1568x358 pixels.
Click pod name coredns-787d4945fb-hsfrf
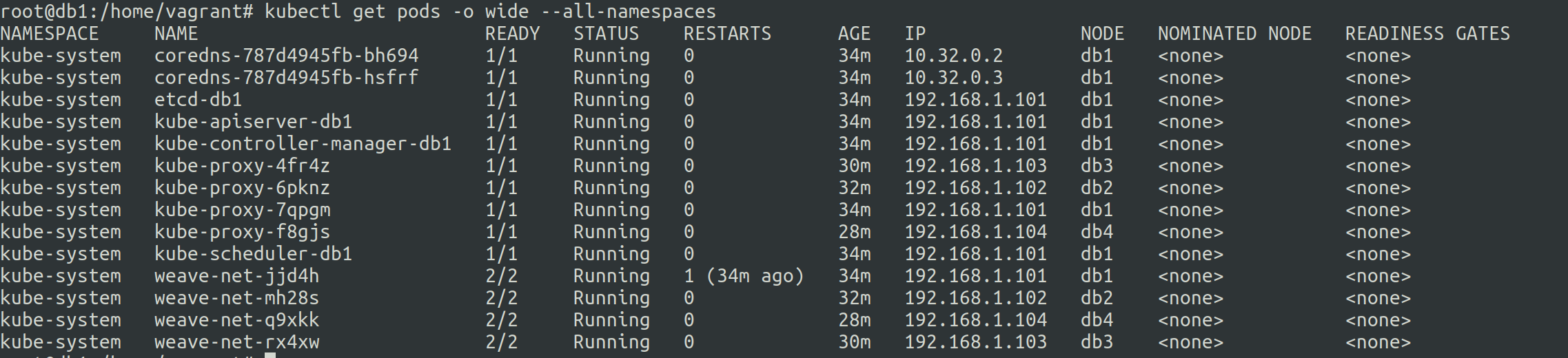coord(286,78)
